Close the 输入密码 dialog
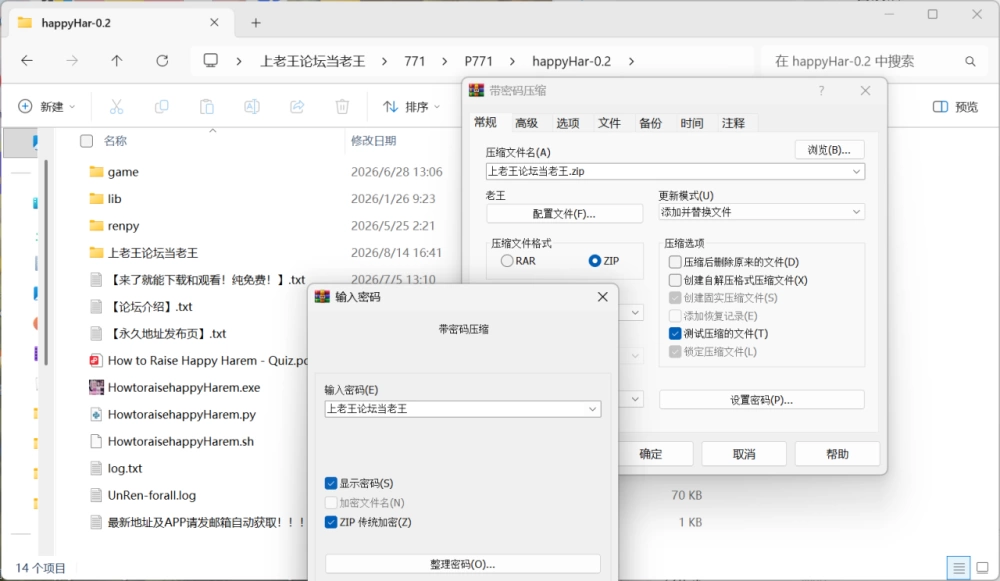The height and width of the screenshot is (581, 1000). coord(603,297)
